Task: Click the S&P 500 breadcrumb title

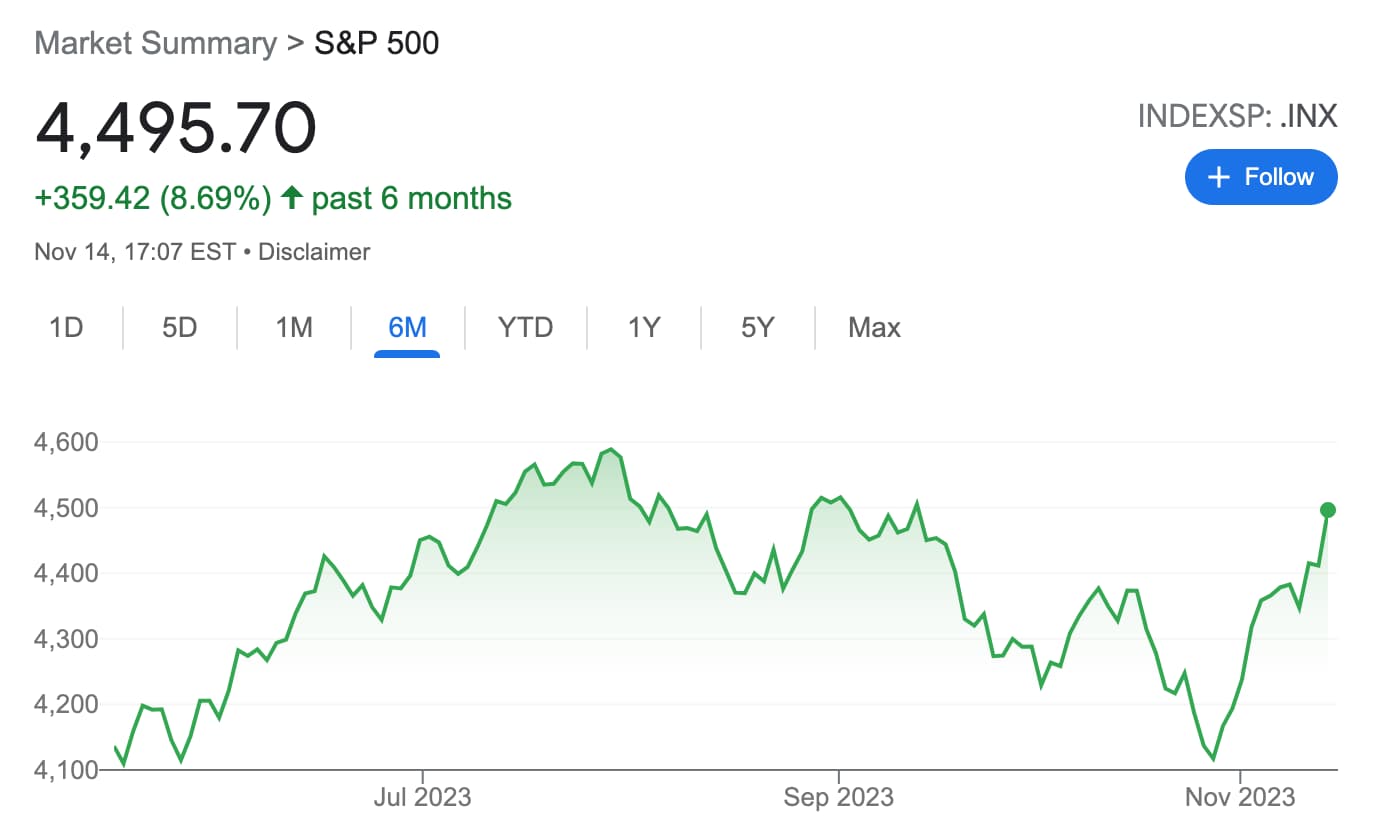Action: (x=377, y=44)
